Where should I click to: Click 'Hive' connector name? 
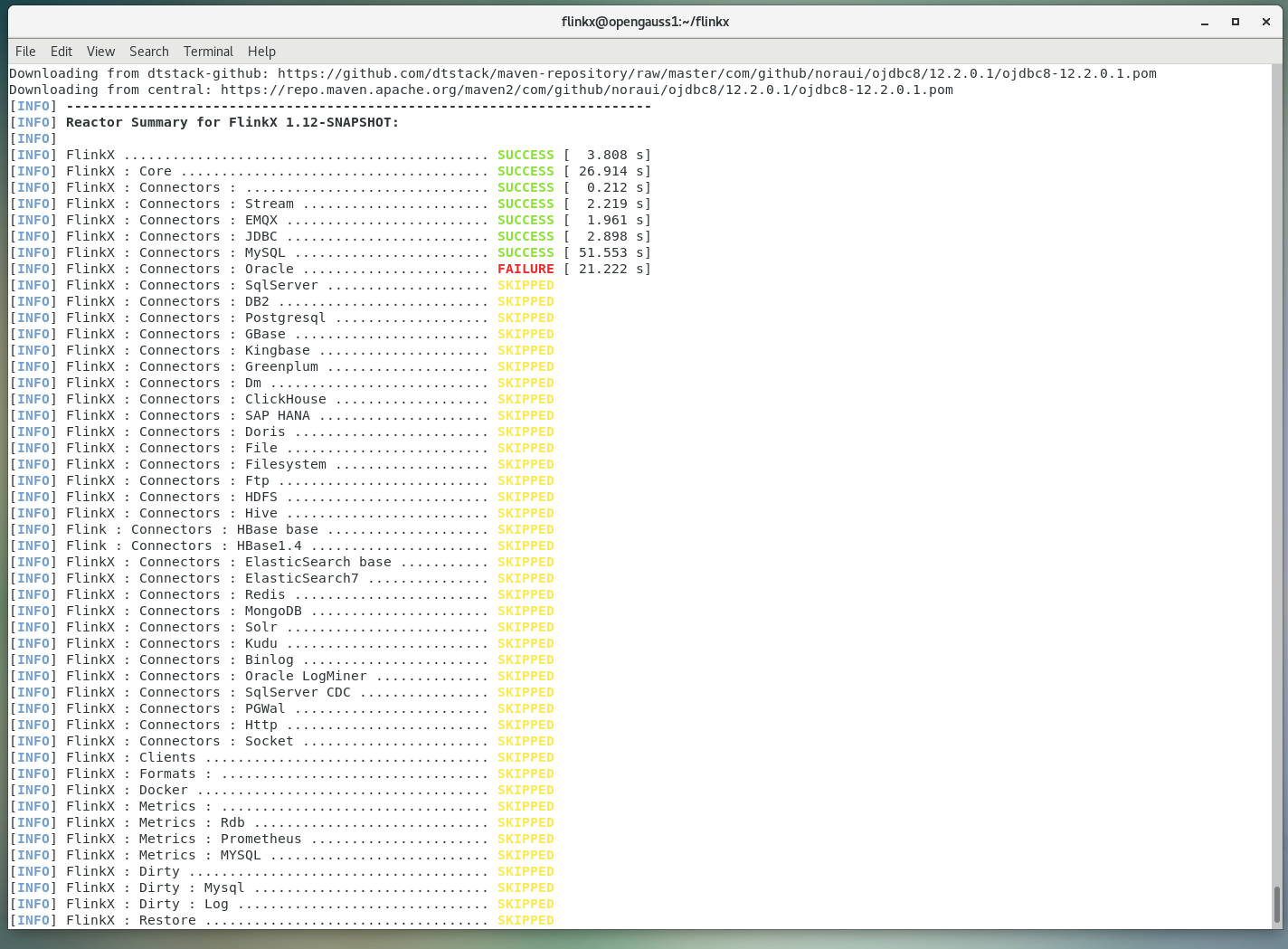click(x=261, y=513)
